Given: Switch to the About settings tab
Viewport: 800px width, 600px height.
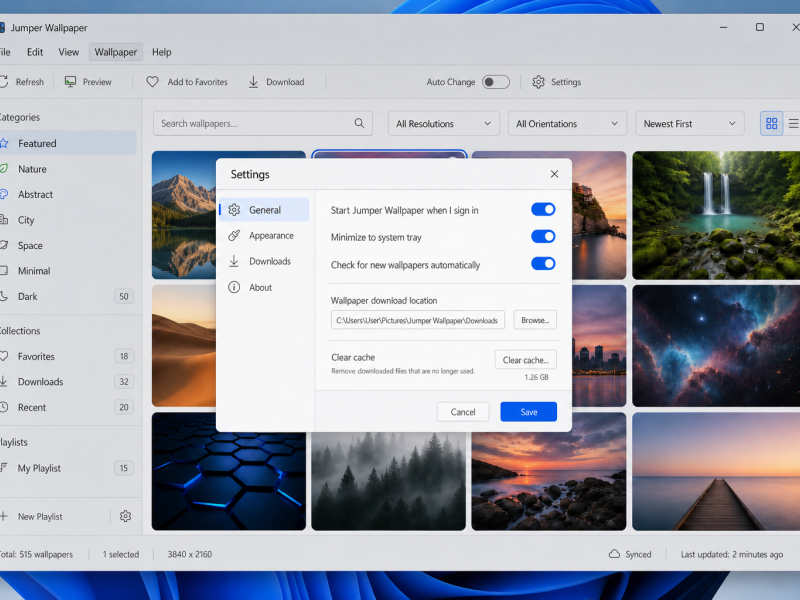Looking at the screenshot, I should 264,287.
